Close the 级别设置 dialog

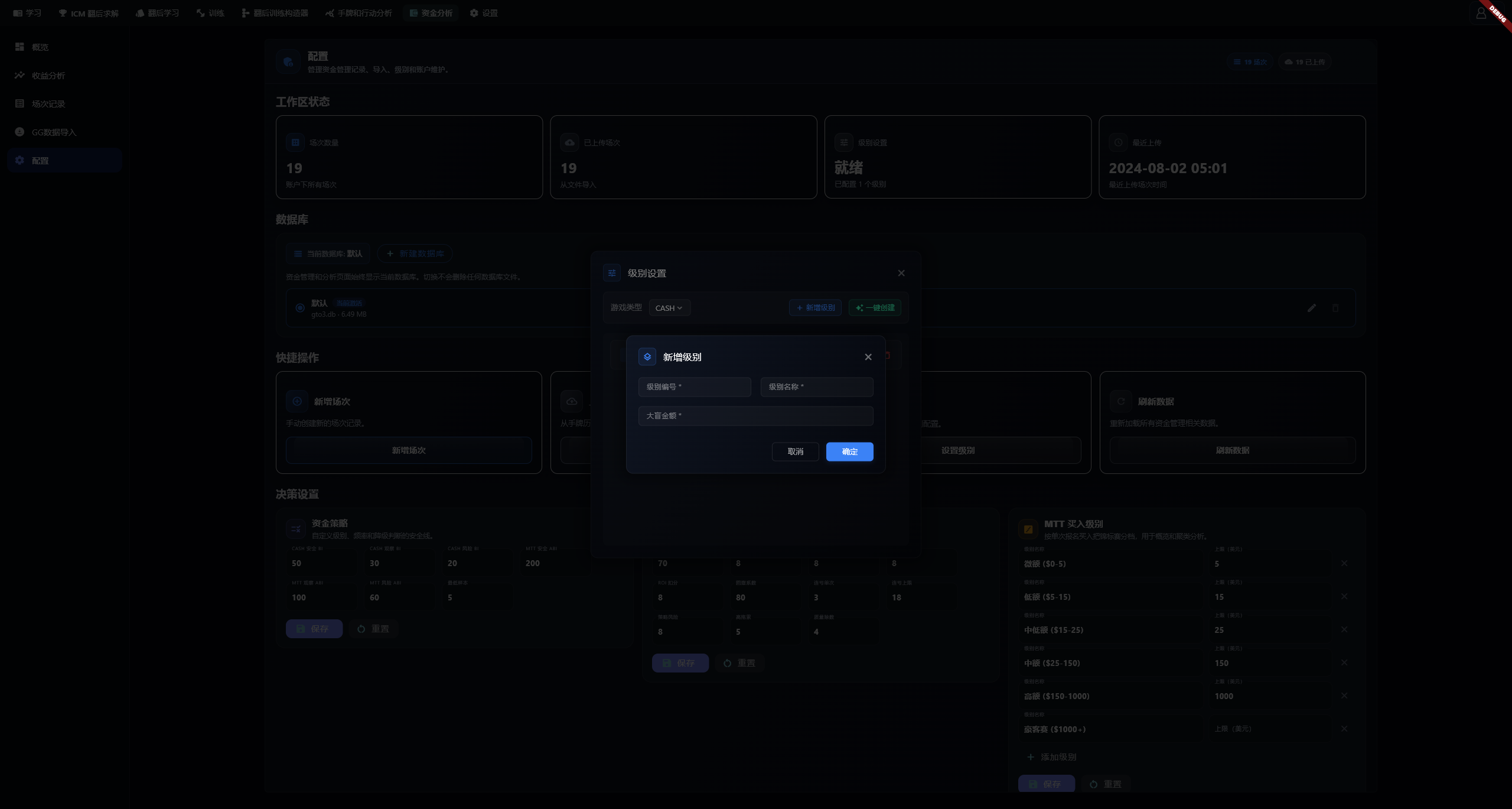pos(901,273)
